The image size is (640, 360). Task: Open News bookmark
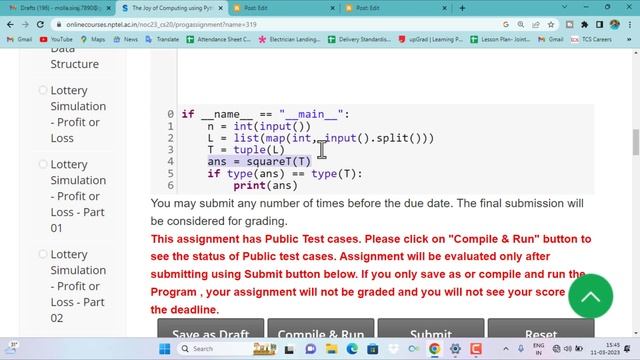coord(126,39)
